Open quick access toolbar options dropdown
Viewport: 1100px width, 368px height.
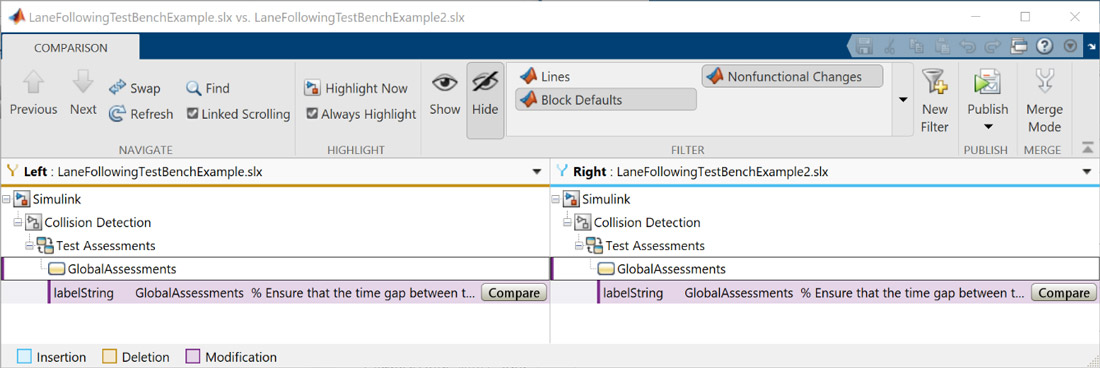[x=1070, y=46]
